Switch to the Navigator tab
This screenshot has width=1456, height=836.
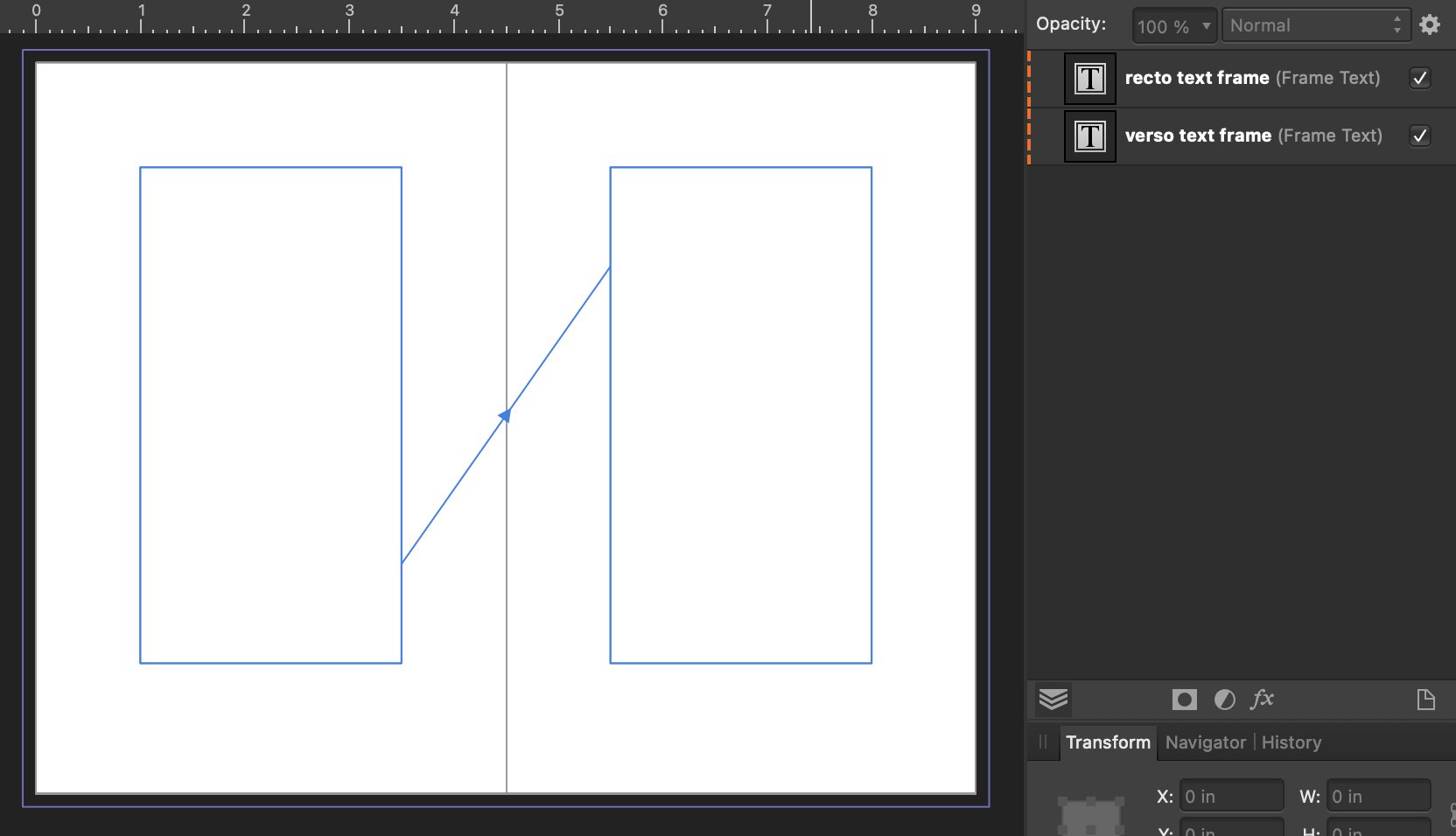coord(1206,742)
